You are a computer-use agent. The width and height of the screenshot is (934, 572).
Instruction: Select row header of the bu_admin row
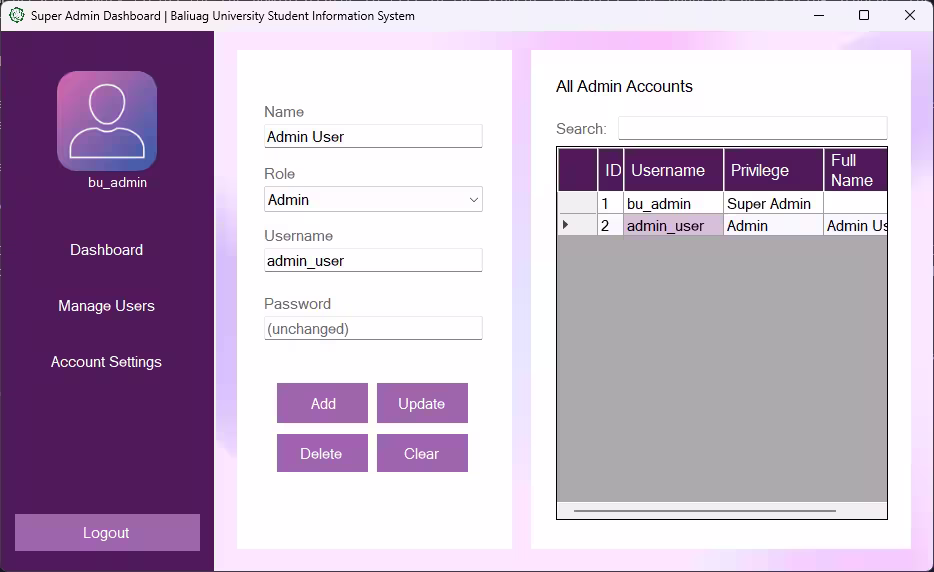(577, 203)
